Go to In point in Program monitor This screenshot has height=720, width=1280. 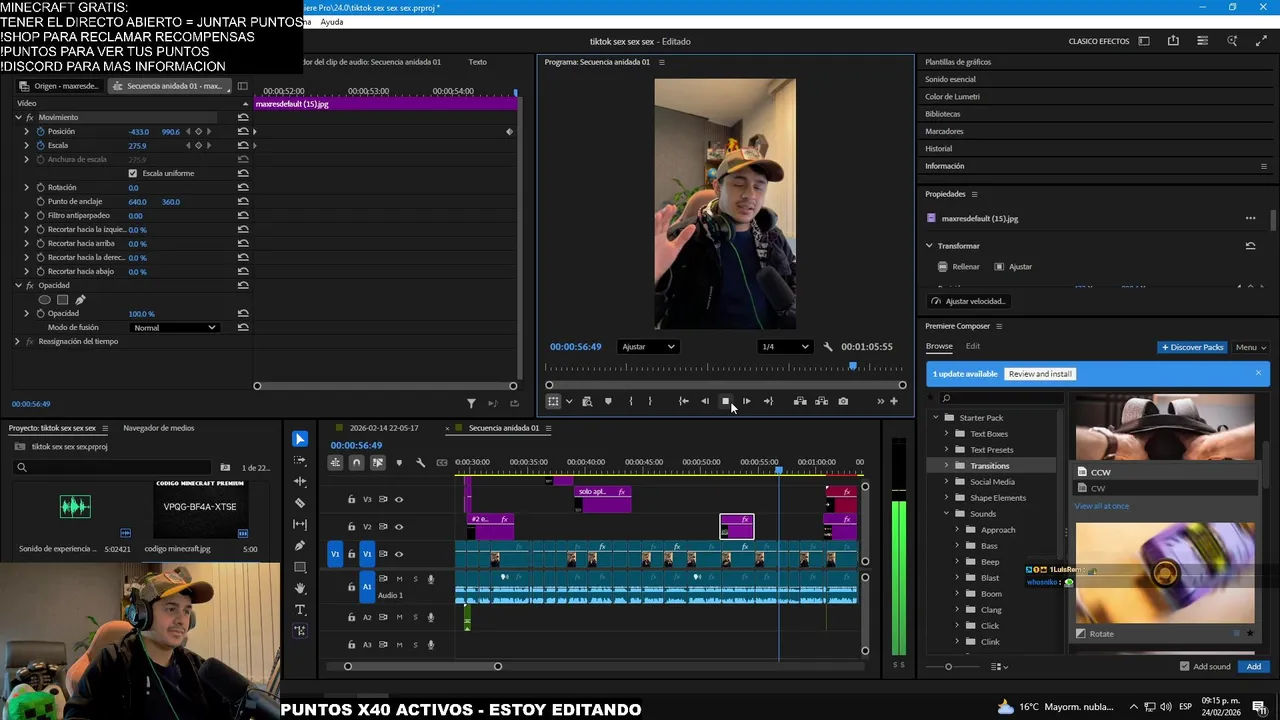coord(683,401)
